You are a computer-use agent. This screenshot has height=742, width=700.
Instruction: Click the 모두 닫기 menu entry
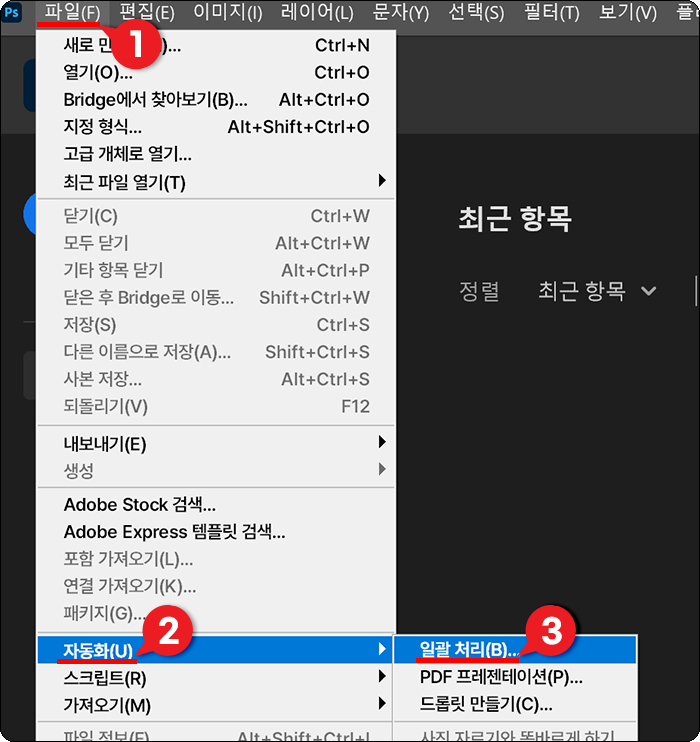point(216,243)
